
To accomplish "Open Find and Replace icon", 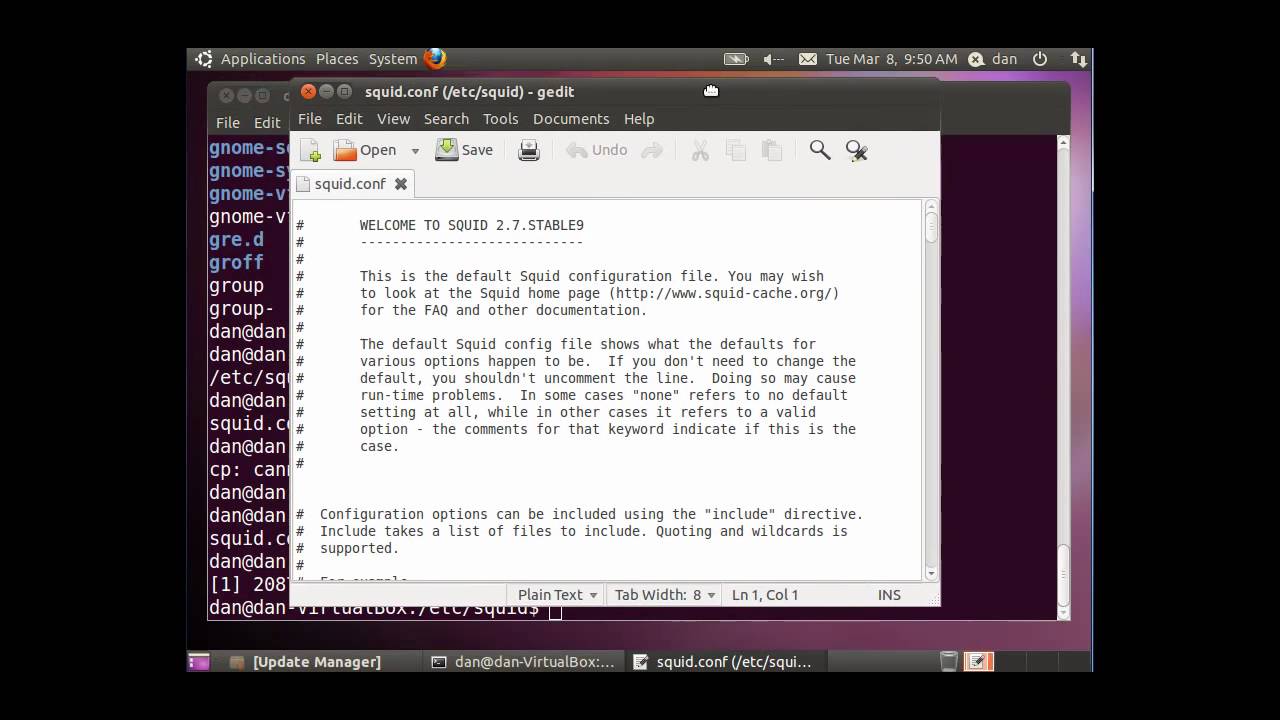I will (x=856, y=150).
